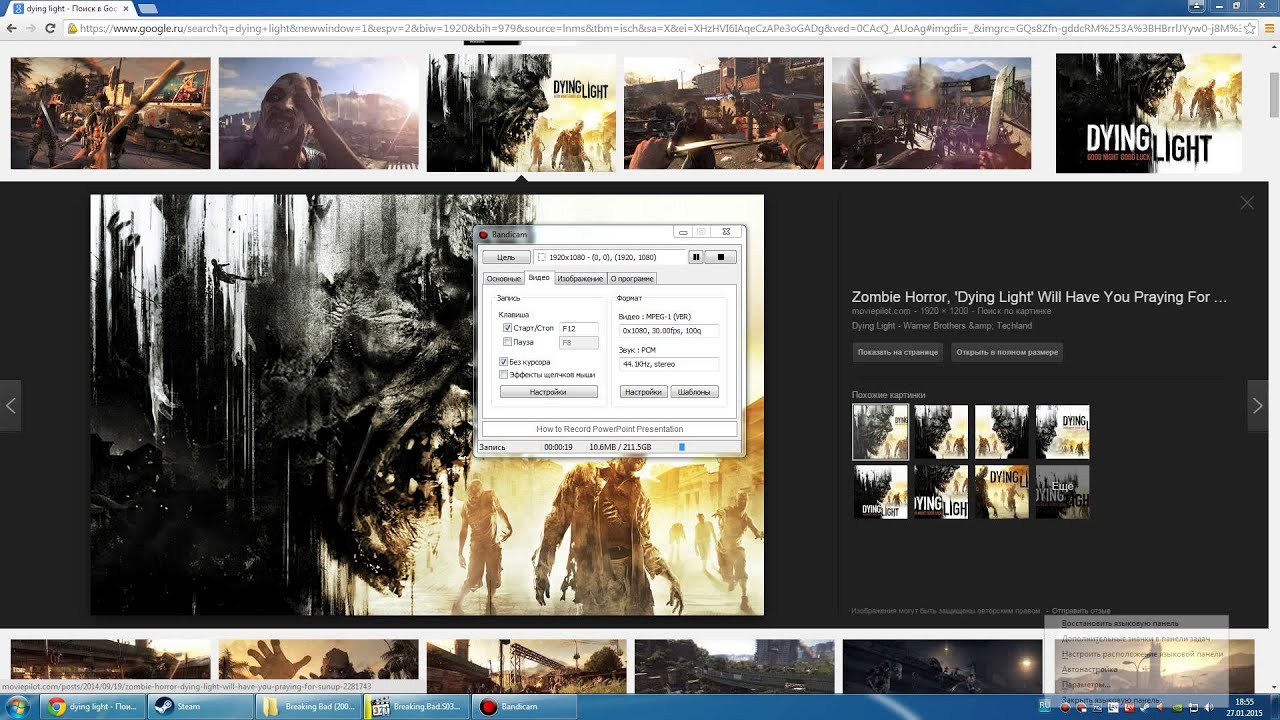Viewport: 1280px width, 720px height.
Task: Open the Изображение tab in Bandicam
Action: pos(580,279)
